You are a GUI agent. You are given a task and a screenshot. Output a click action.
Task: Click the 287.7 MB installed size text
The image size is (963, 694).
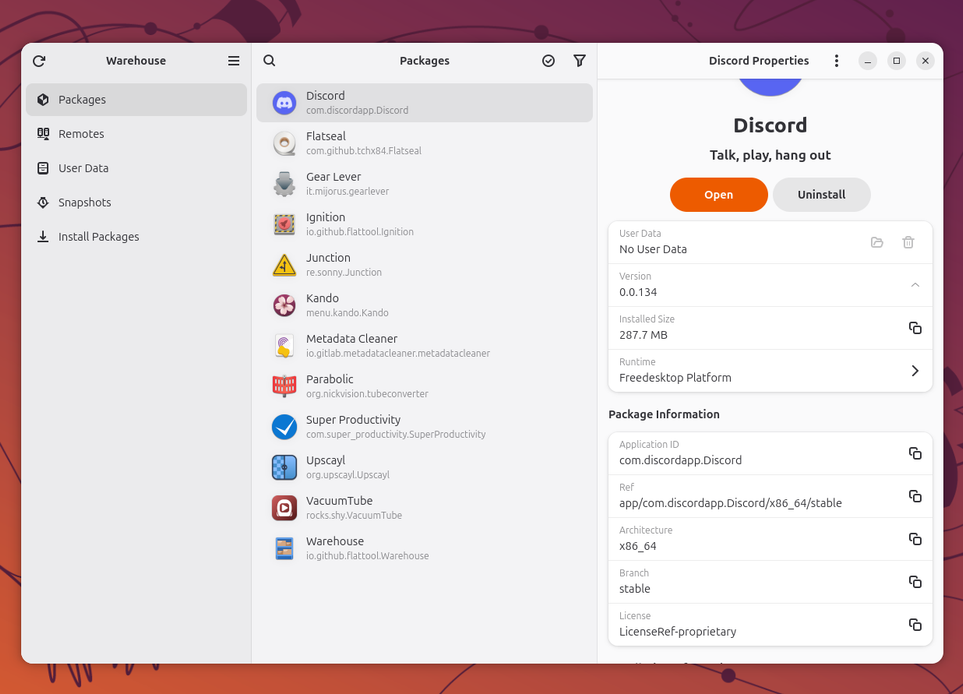(643, 335)
